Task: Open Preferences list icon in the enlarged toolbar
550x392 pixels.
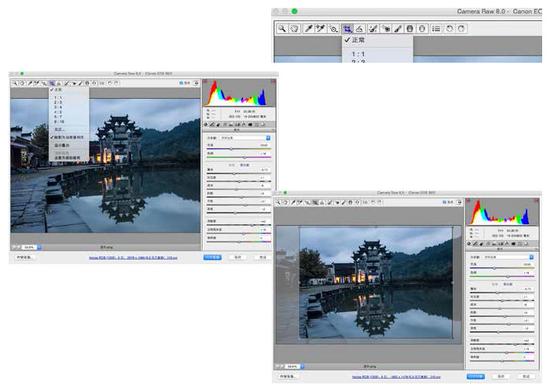Action: pos(436,28)
